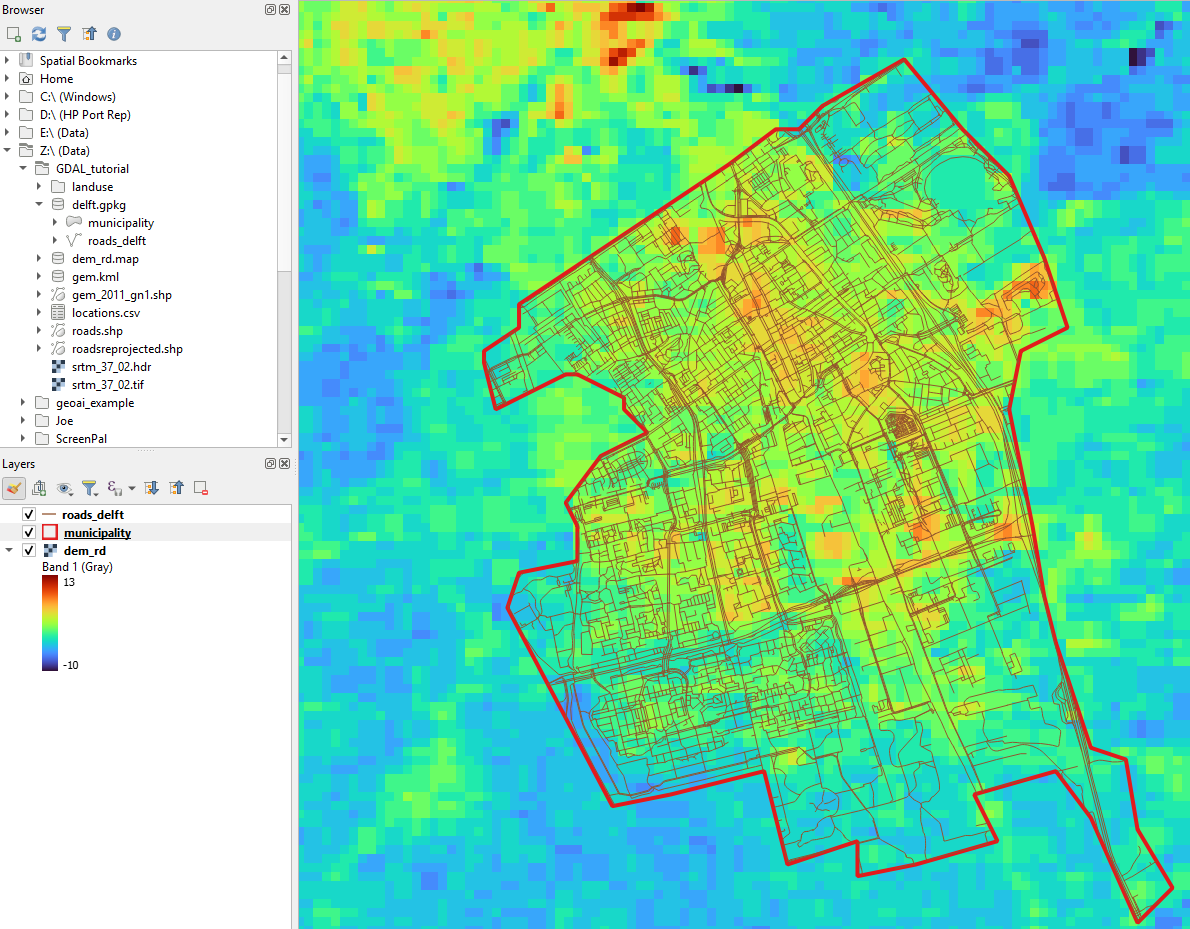Refresh the Browser panel
The image size is (1190, 929).
39,34
